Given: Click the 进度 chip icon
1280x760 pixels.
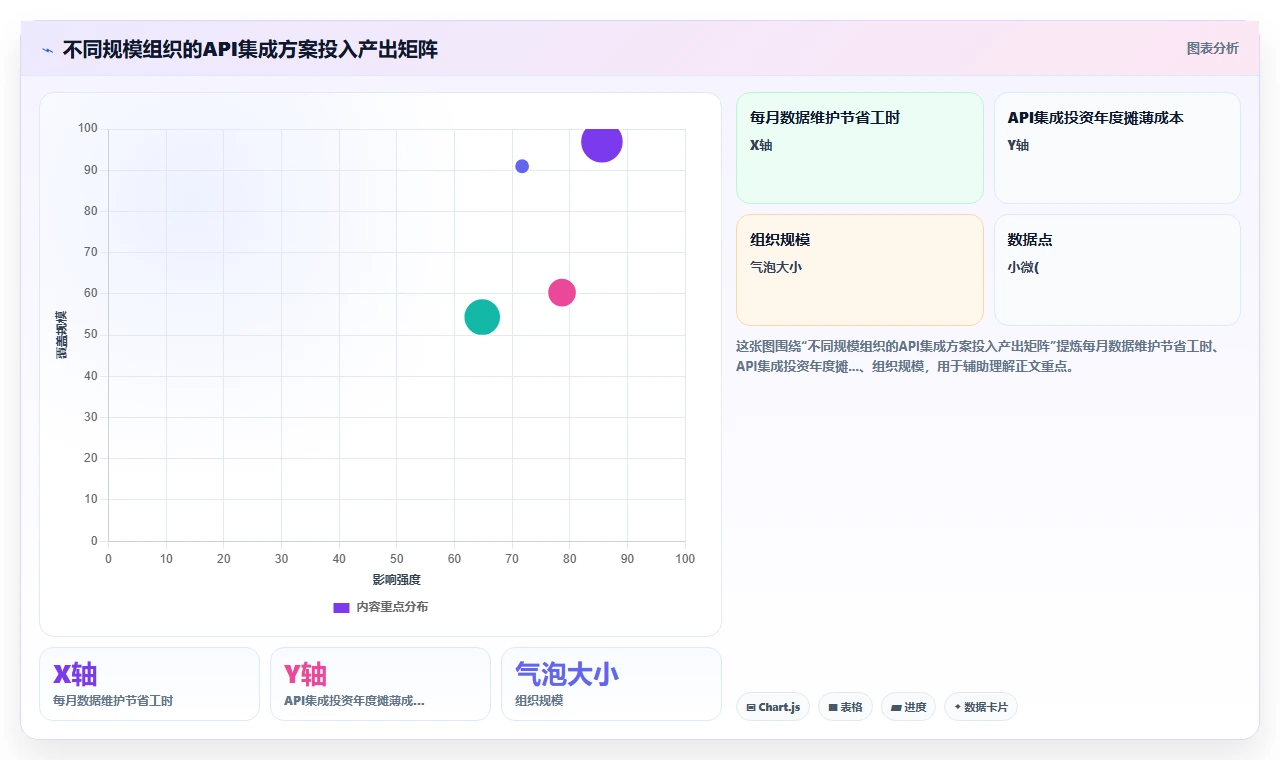Looking at the screenshot, I should click(896, 708).
